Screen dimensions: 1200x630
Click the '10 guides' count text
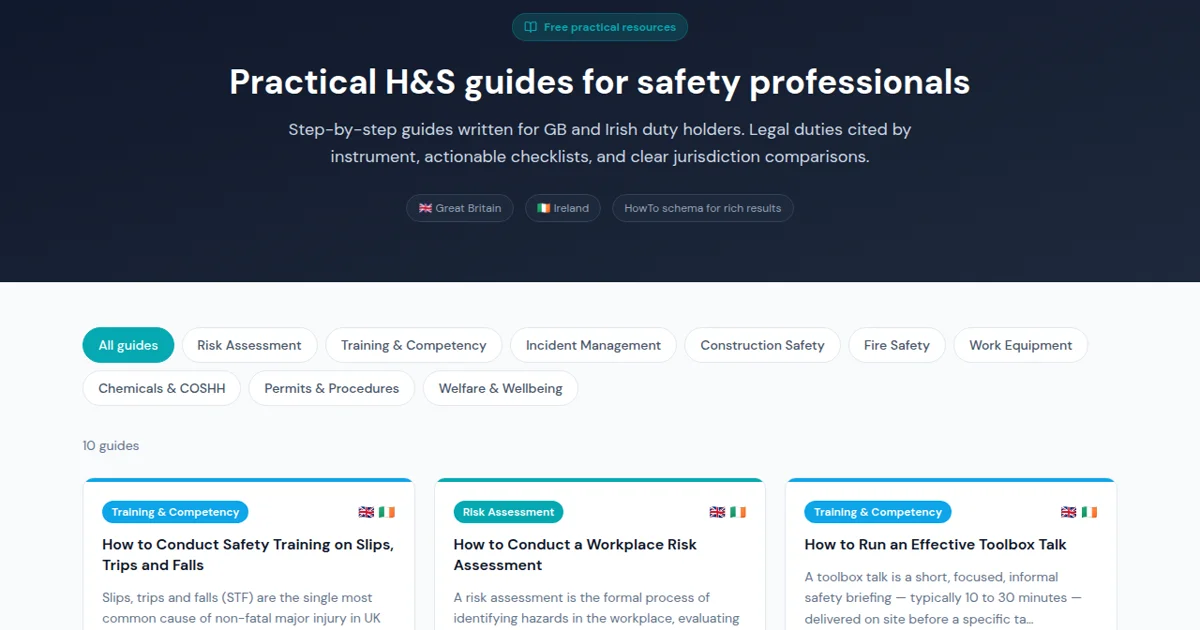(x=111, y=446)
